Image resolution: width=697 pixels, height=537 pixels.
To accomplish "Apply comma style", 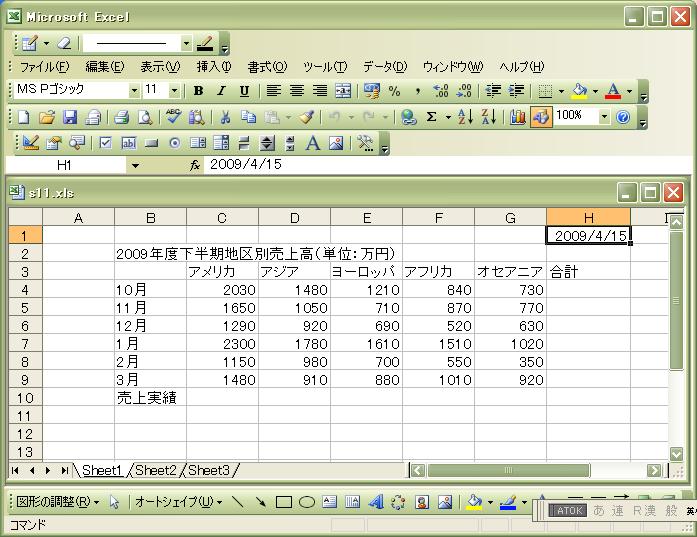I will (x=417, y=91).
